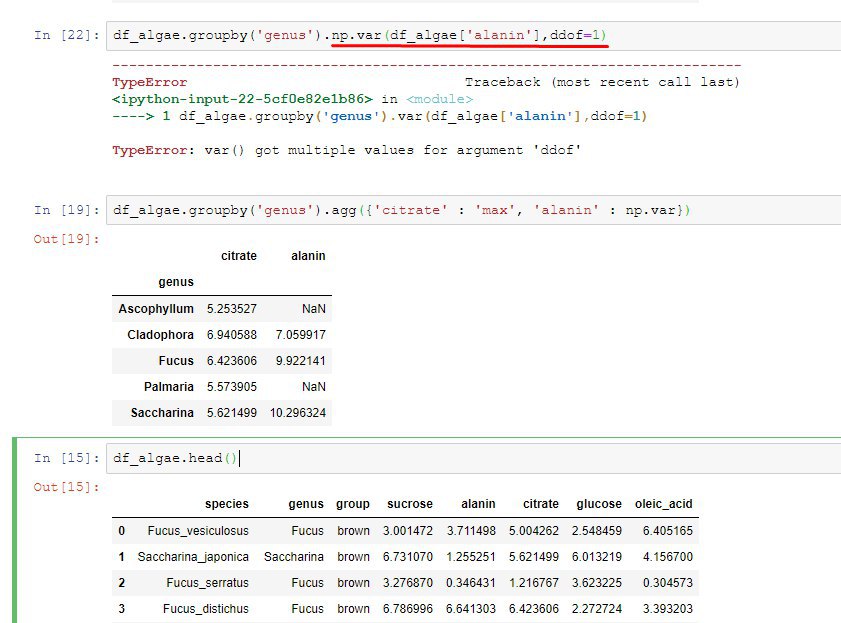Click the value 6.940588

232,335
